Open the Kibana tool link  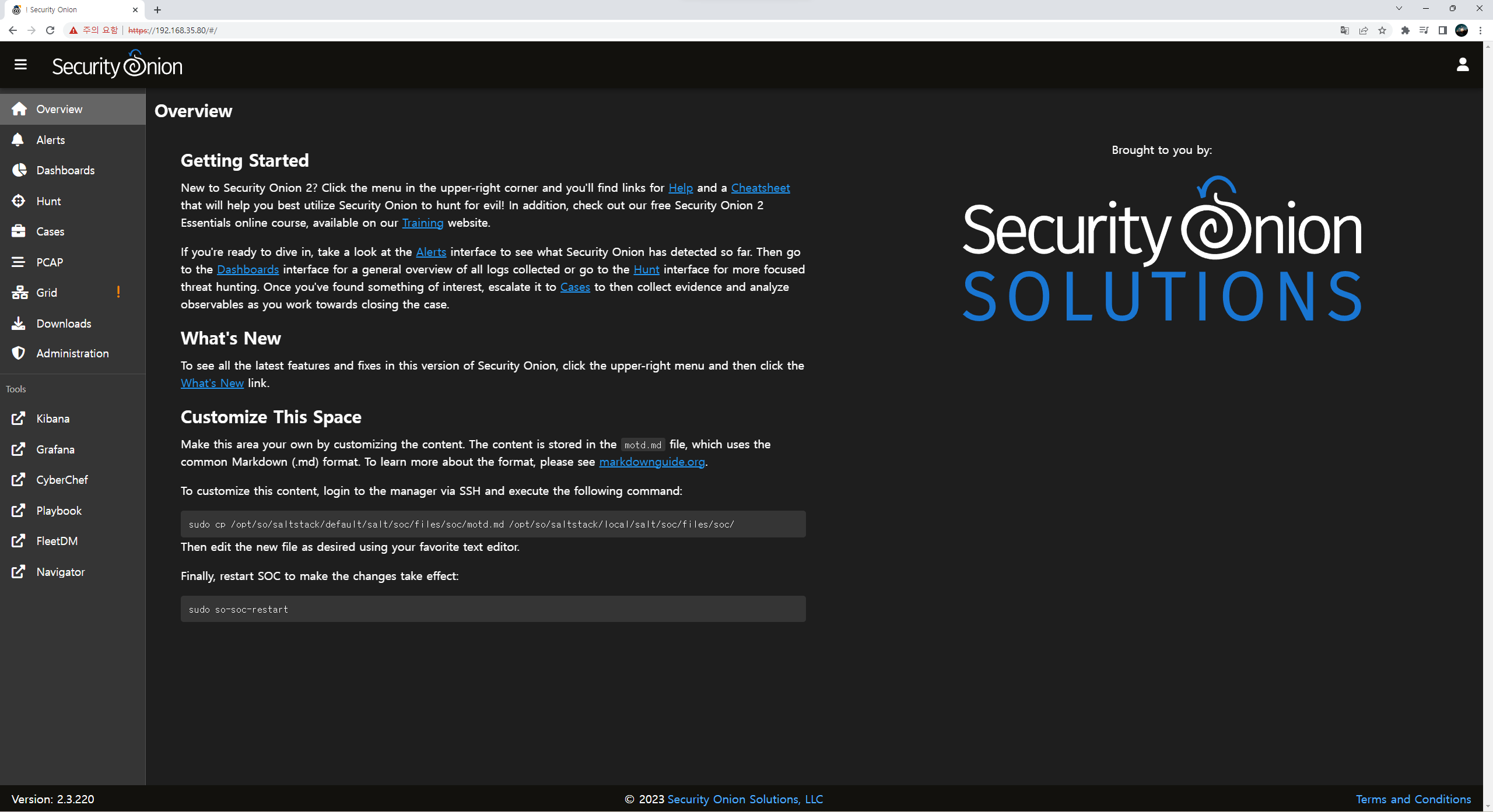[73, 419]
